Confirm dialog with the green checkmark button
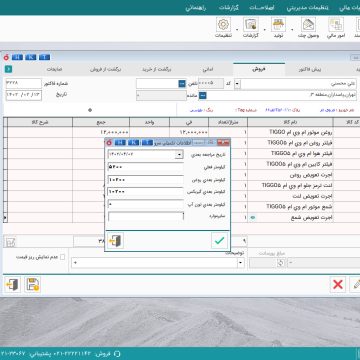The image size is (360, 360). (219, 240)
